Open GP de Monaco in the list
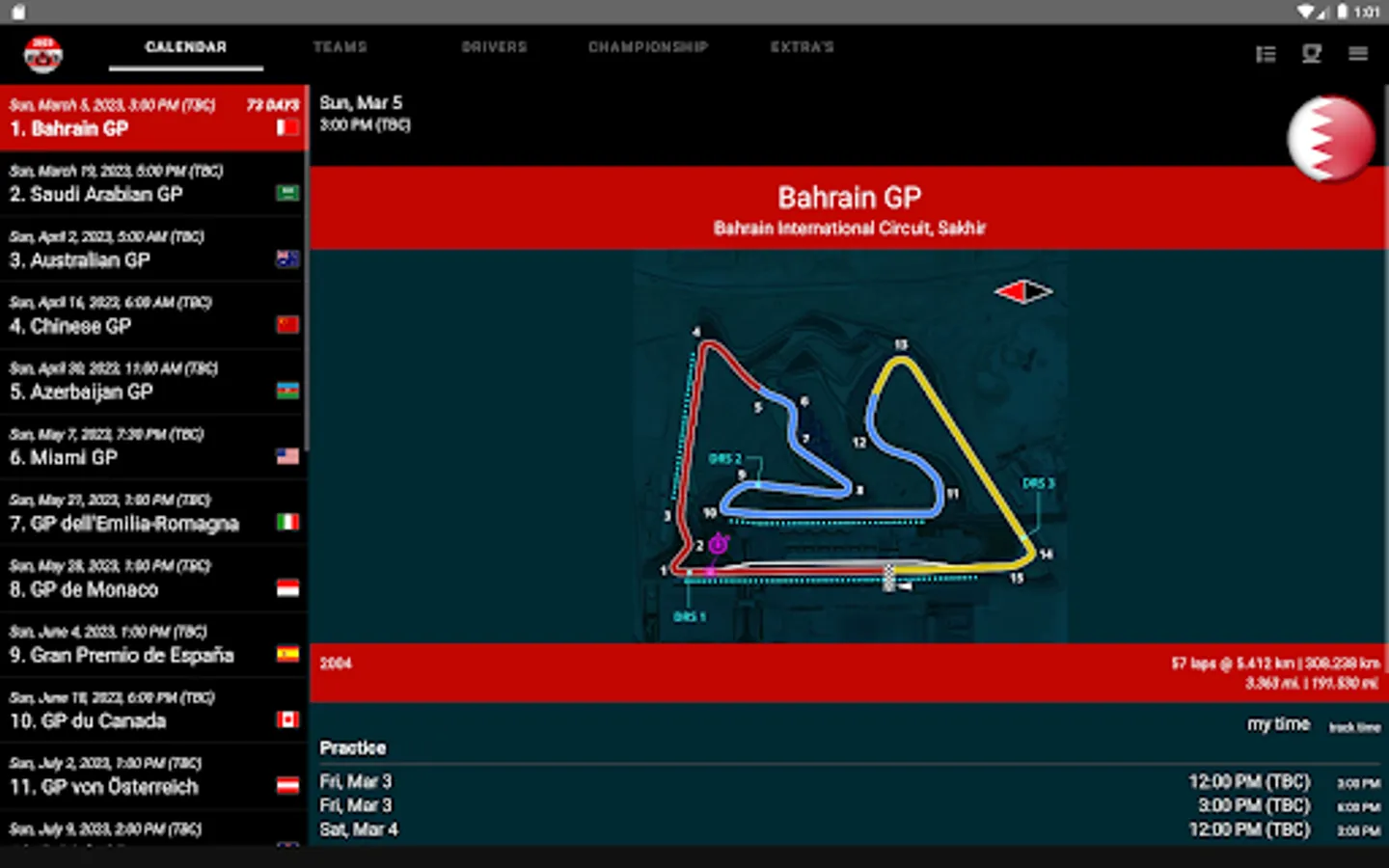 (152, 579)
